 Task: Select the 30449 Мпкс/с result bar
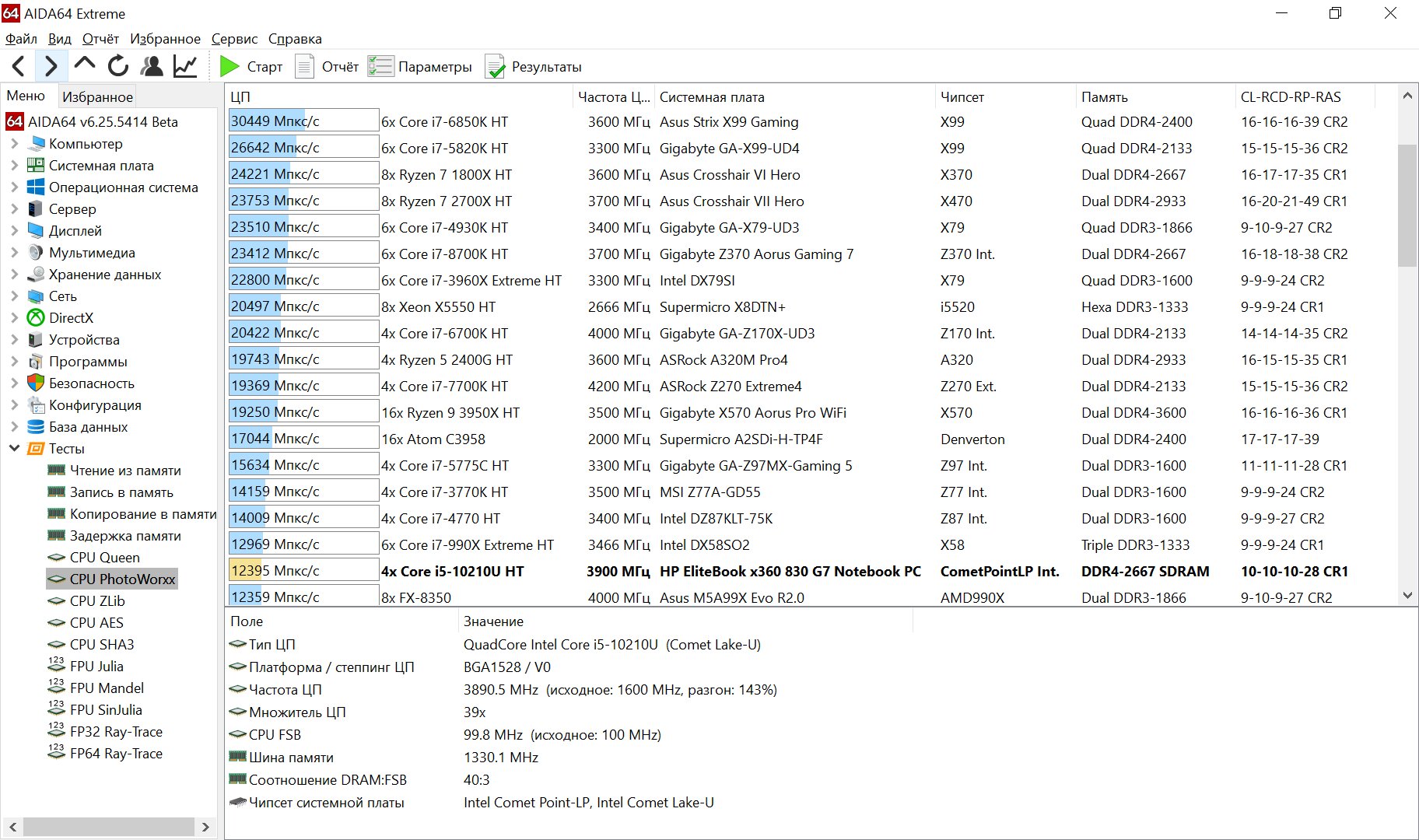303,121
